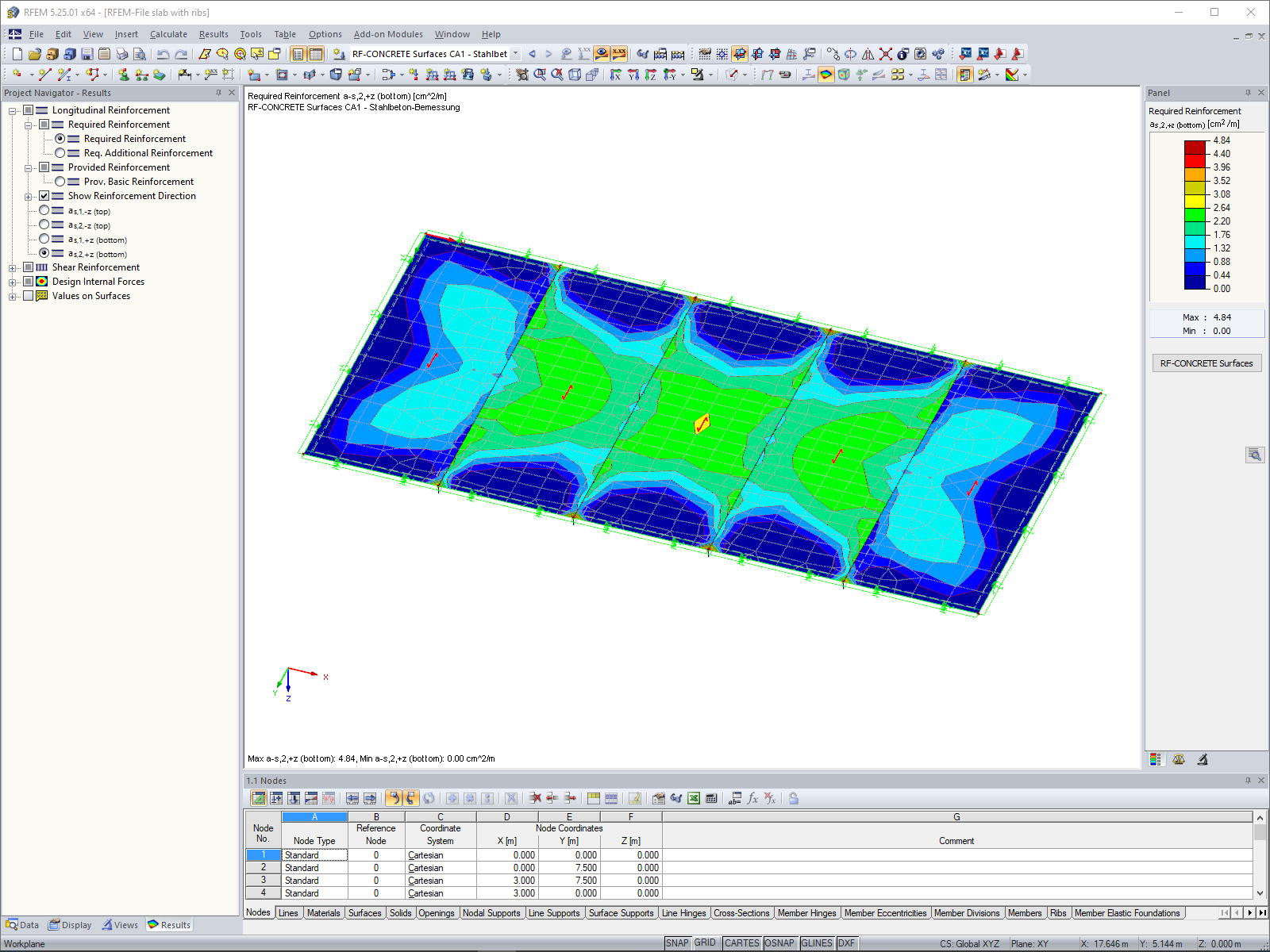Click the Print icon in top toolbar

point(122,54)
